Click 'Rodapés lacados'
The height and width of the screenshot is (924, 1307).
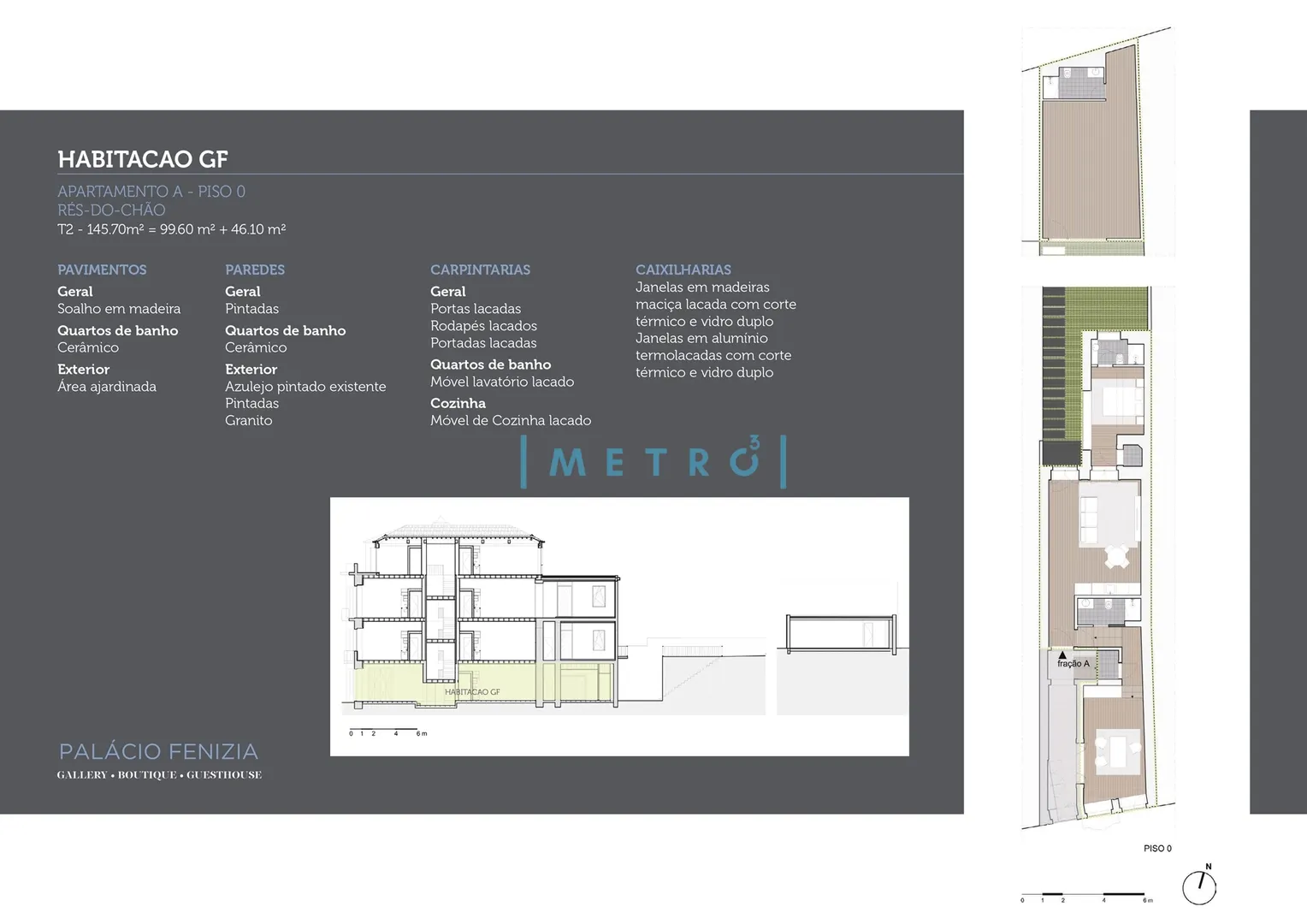483,326
